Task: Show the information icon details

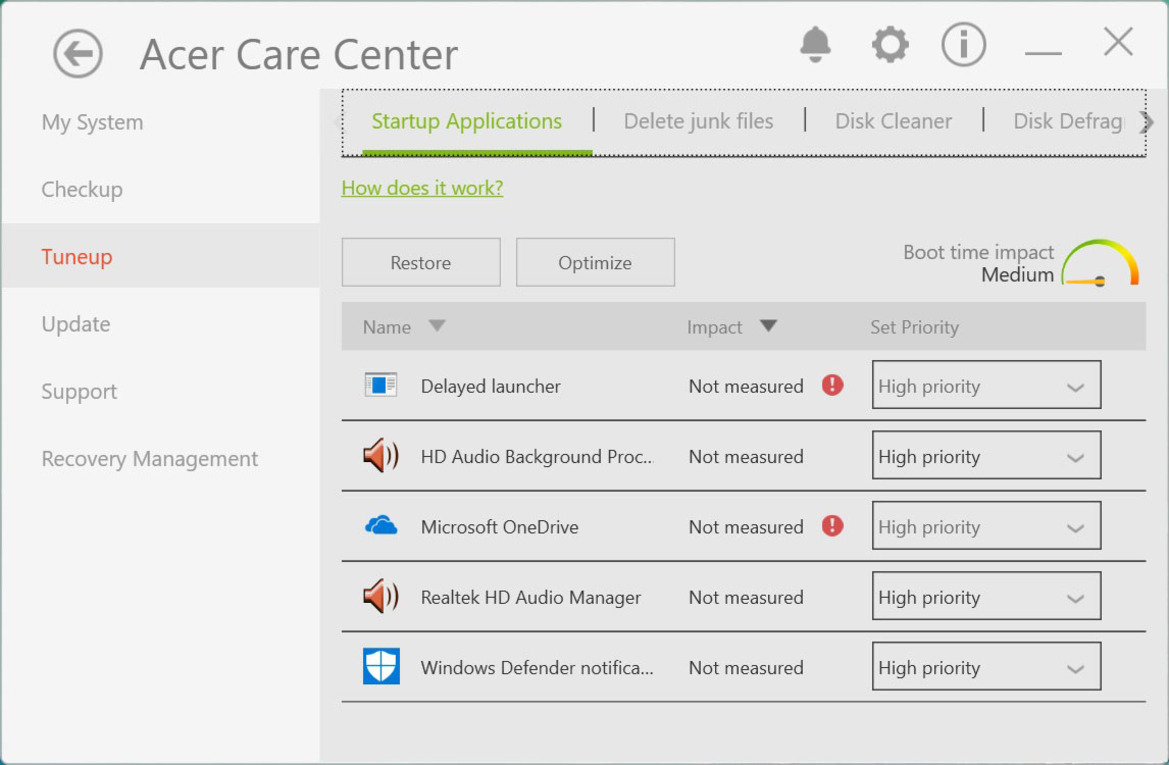Action: (963, 44)
